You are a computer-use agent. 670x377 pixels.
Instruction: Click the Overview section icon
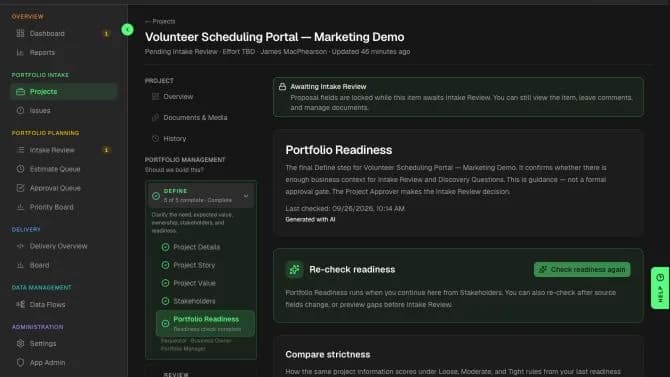point(156,97)
